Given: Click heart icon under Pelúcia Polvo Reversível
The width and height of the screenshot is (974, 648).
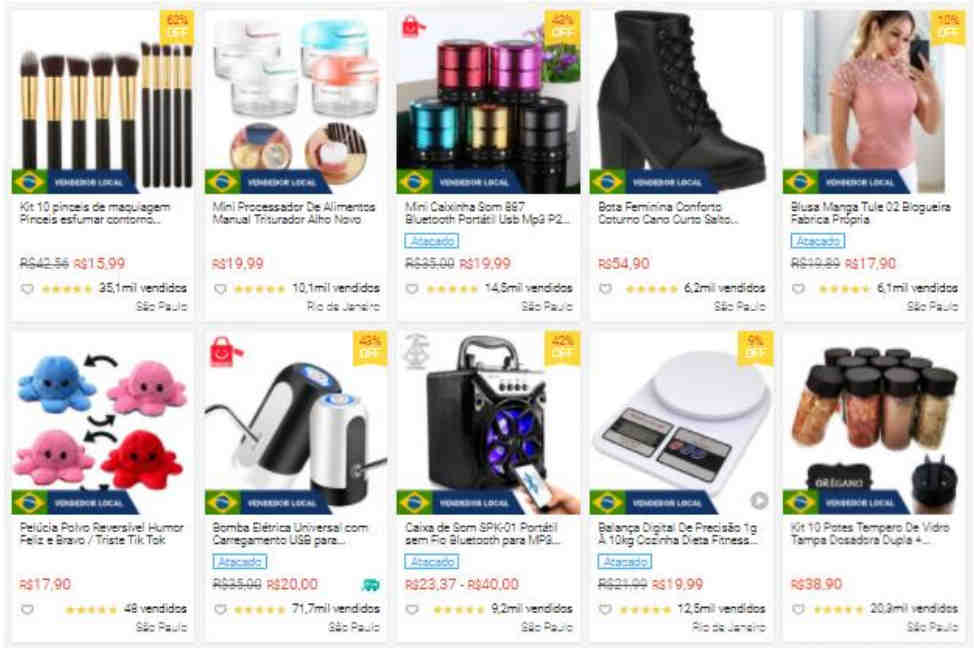Looking at the screenshot, I should coord(27,609).
